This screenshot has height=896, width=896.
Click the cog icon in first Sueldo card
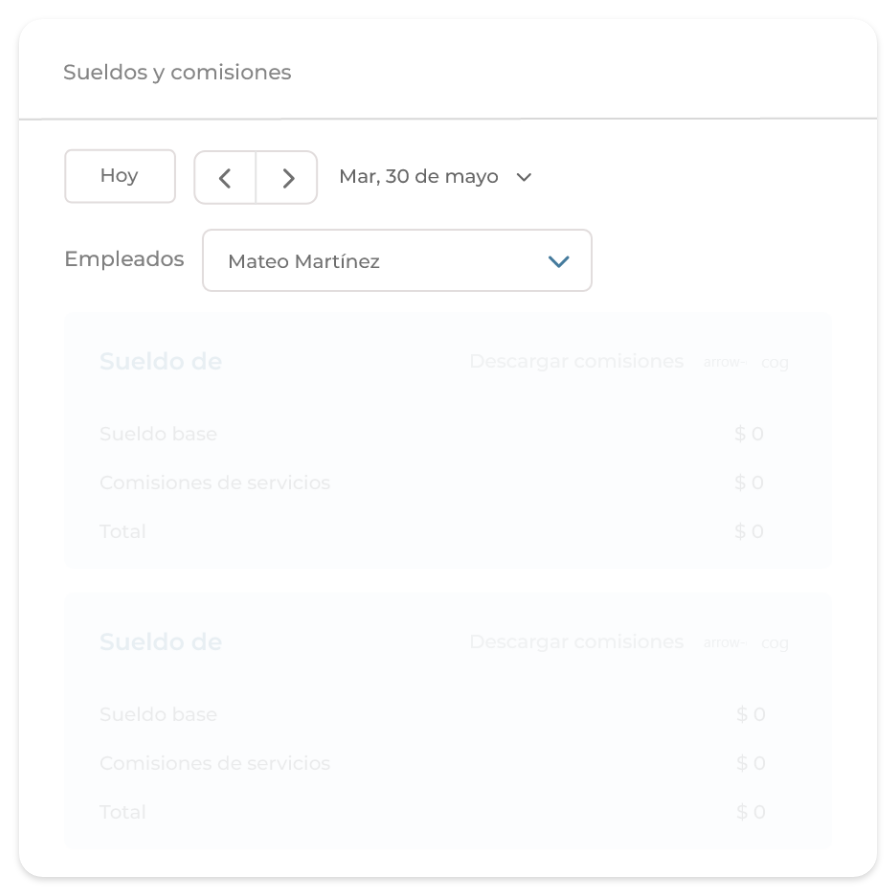pyautogui.click(x=775, y=363)
